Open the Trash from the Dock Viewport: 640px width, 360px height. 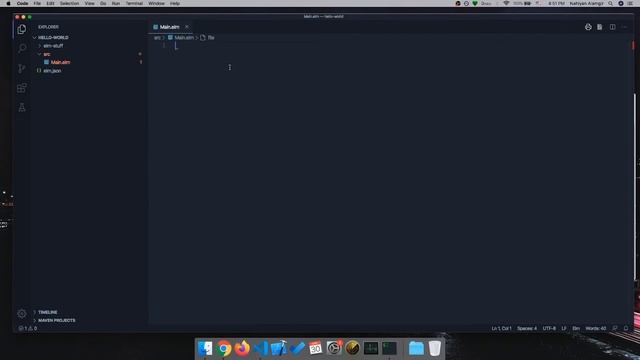coord(435,348)
